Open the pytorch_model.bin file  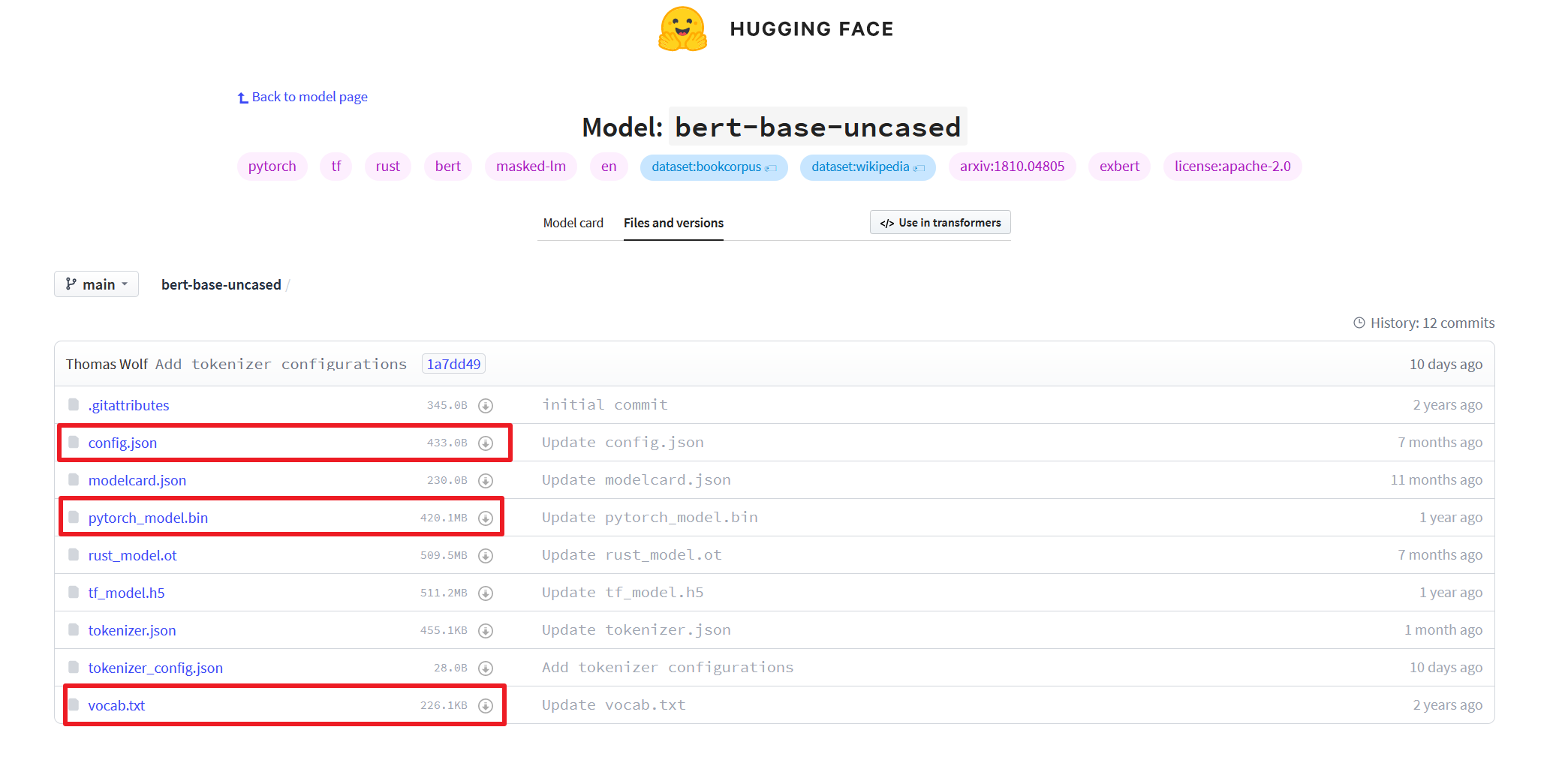[148, 518]
